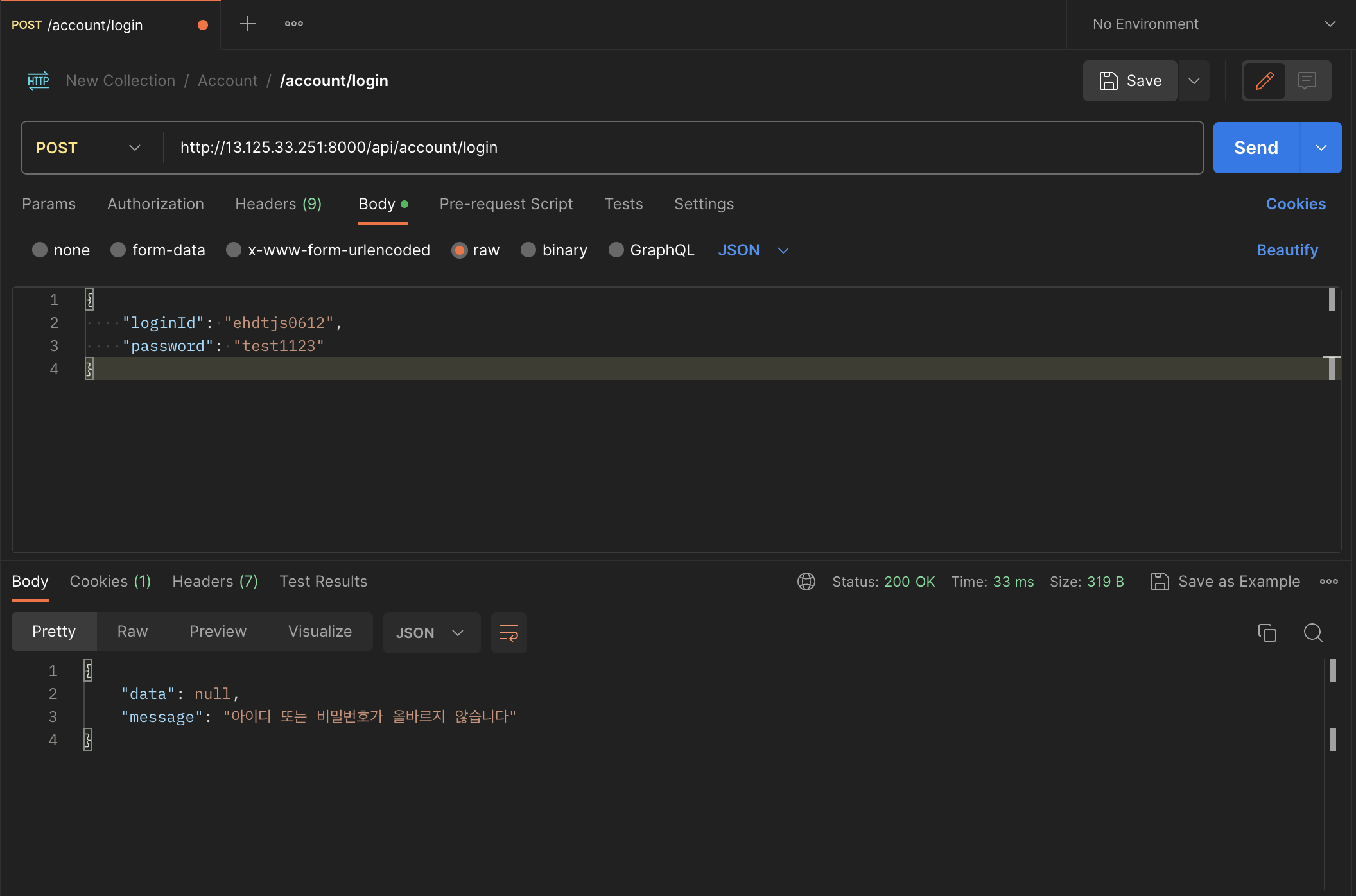Click the pencil edit mode icon
Image resolution: width=1356 pixels, height=896 pixels.
[x=1264, y=81]
